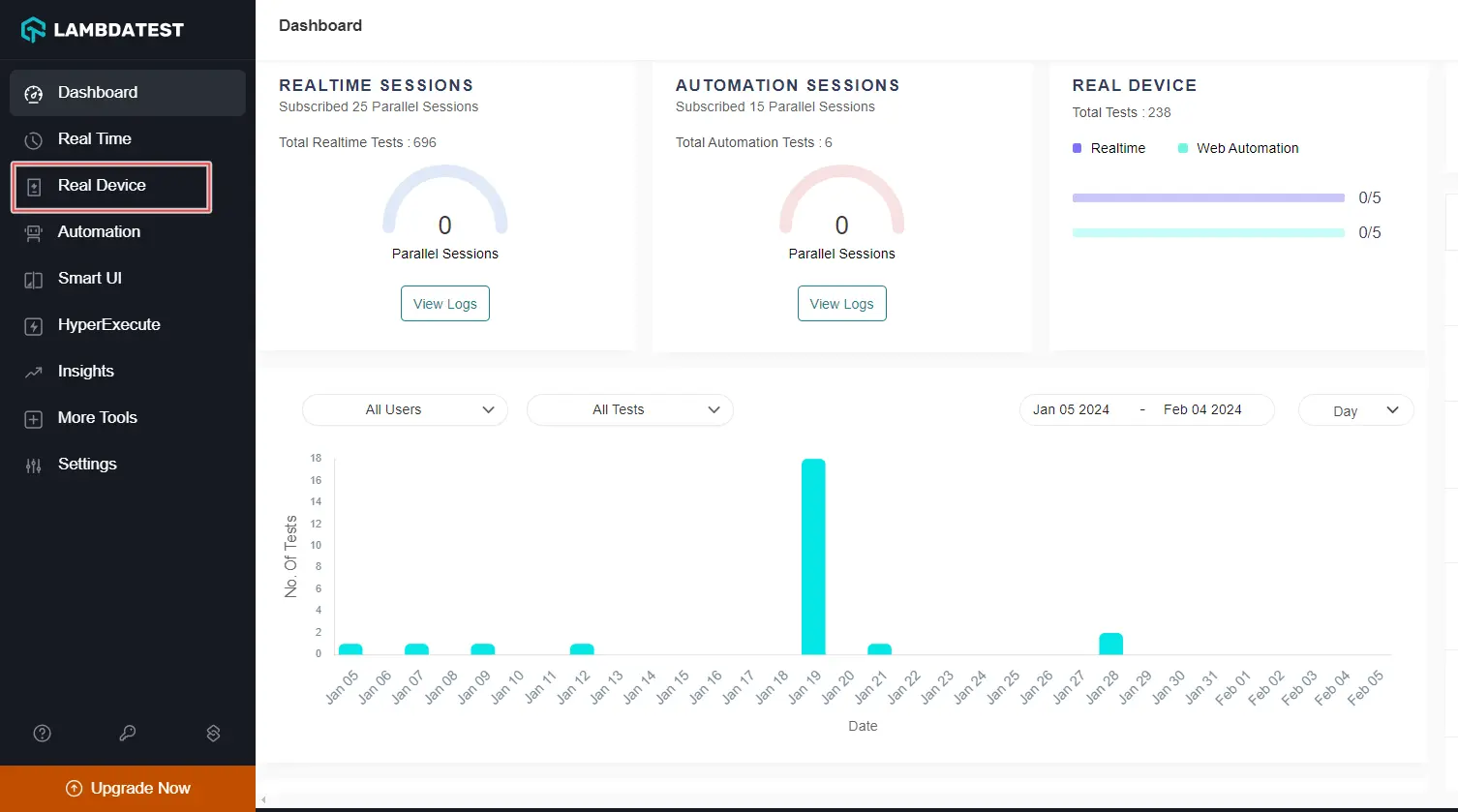Image resolution: width=1458 pixels, height=812 pixels.
Task: Click the Dashboard speedometer icon
Action: click(x=34, y=94)
